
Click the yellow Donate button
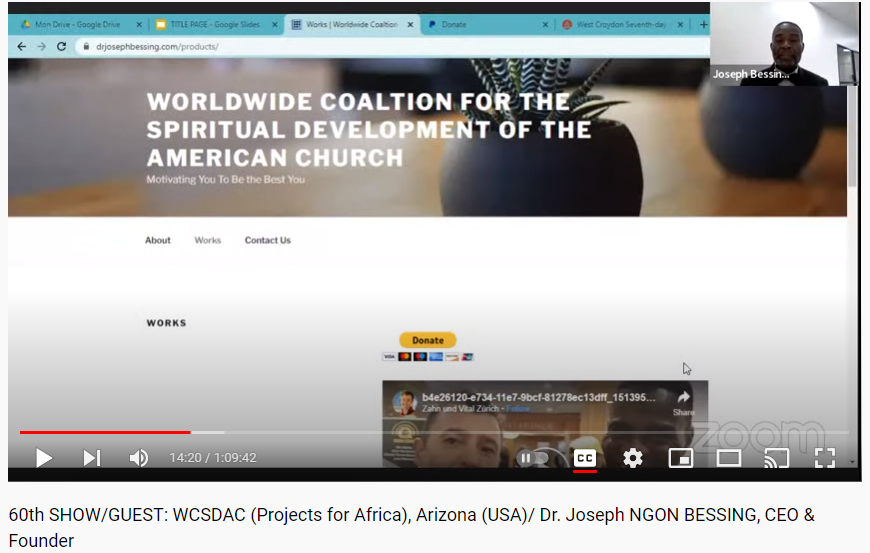point(428,340)
